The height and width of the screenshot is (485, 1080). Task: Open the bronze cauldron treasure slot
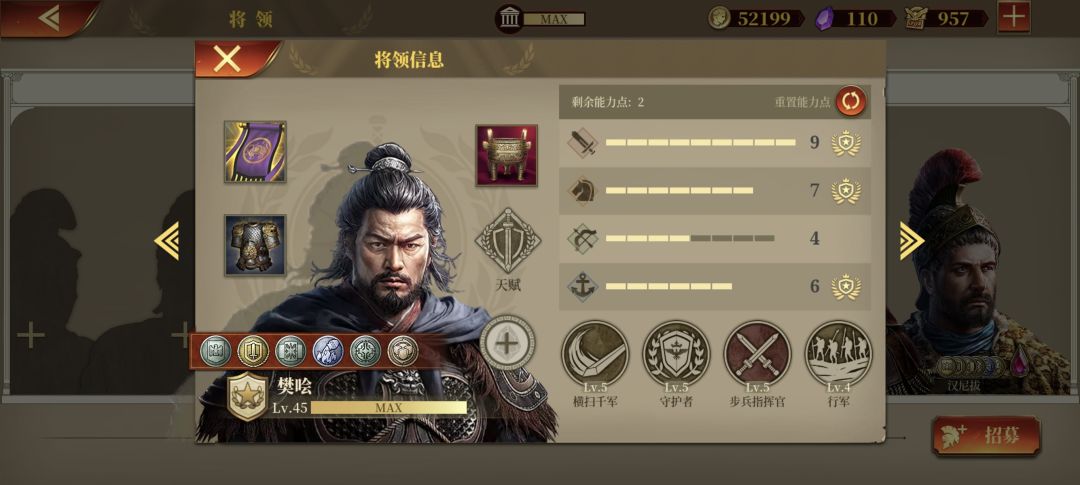pyautogui.click(x=506, y=155)
